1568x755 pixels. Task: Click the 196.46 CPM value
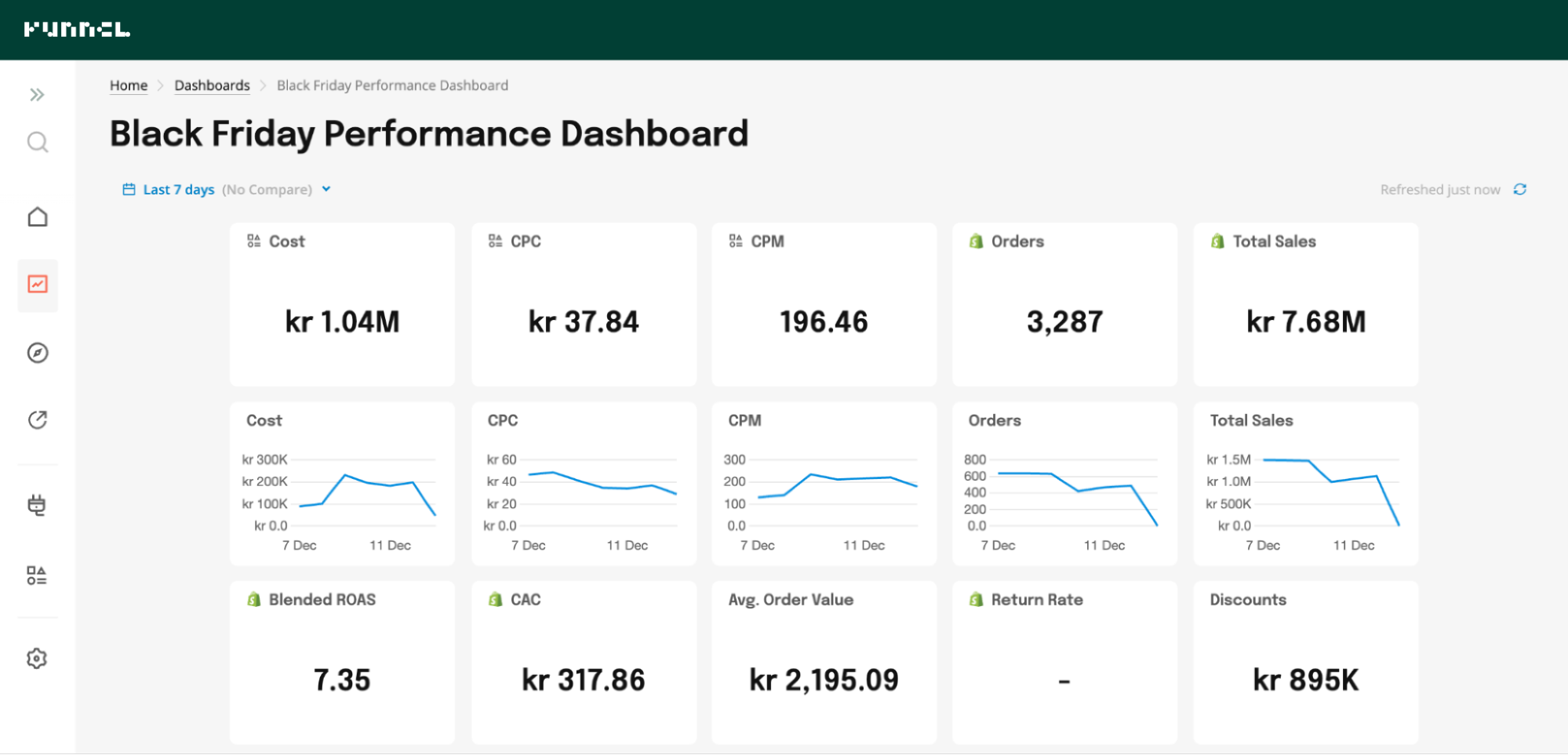point(824,321)
